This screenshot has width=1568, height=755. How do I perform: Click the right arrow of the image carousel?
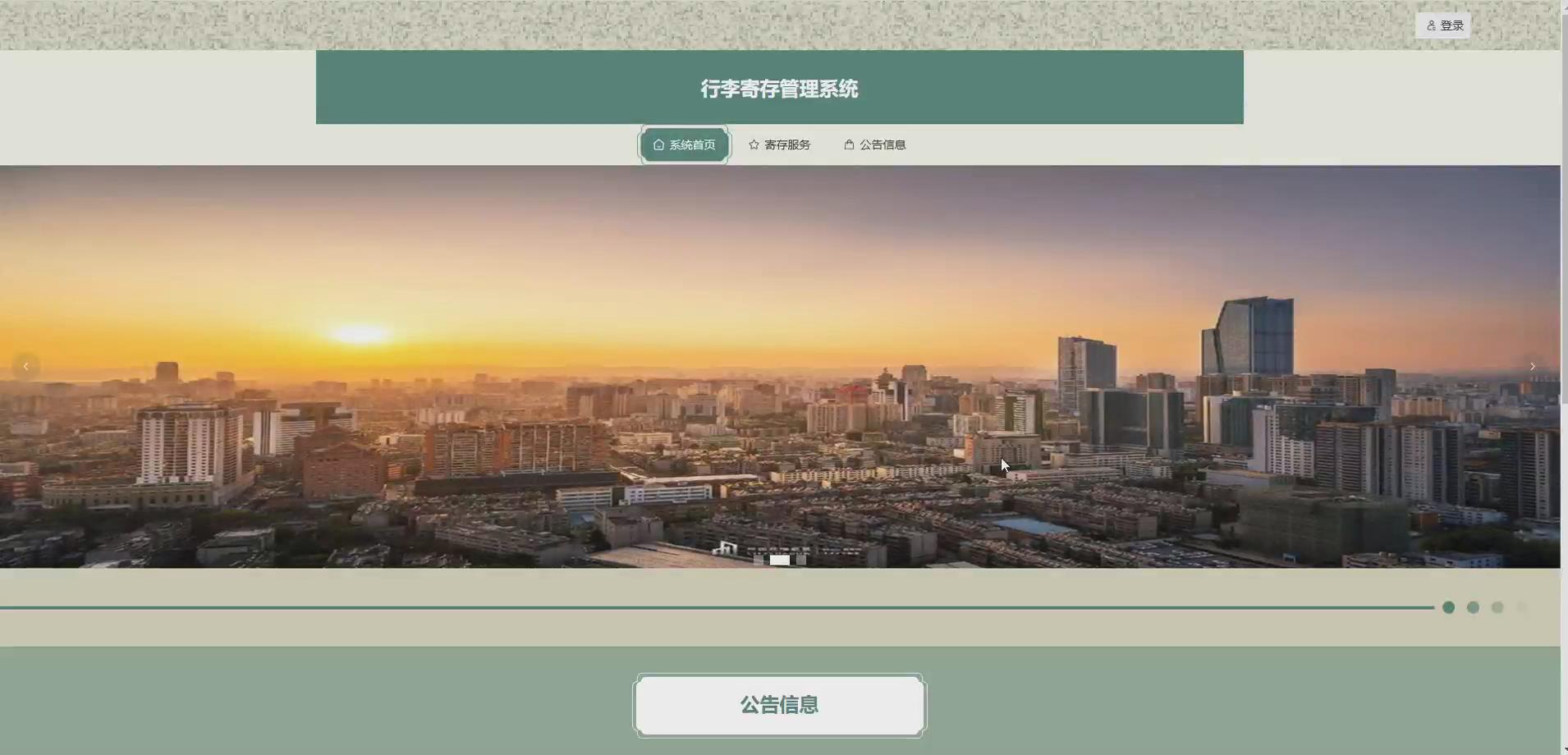1534,366
